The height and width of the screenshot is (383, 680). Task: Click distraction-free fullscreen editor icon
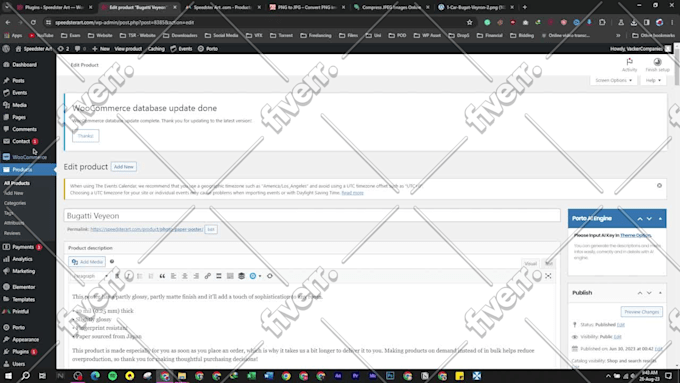548,276
